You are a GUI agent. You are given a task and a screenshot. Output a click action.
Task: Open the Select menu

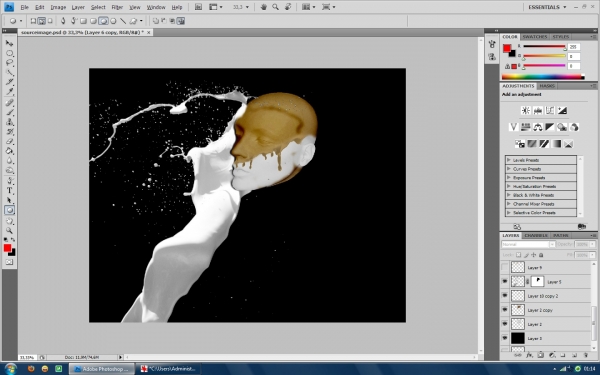click(x=98, y=7)
